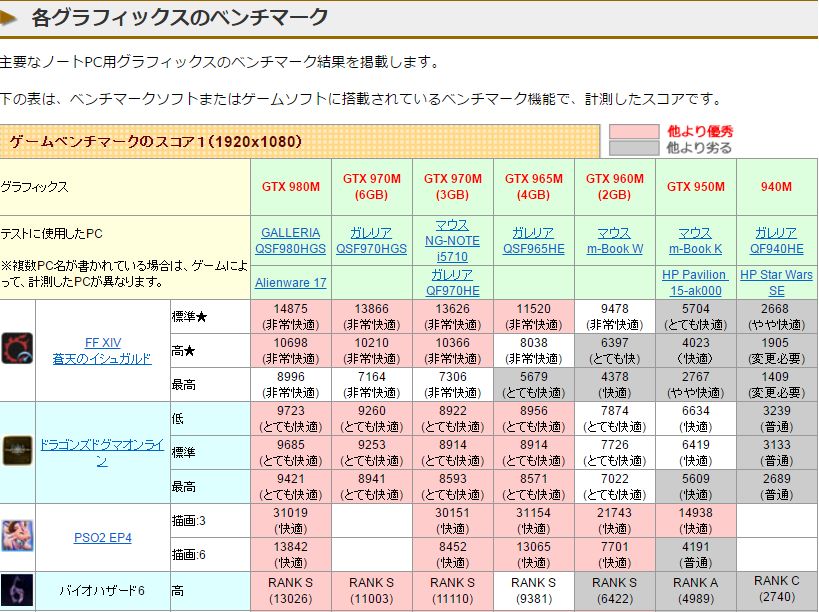Click the RANK C (2740) cell

777,591
